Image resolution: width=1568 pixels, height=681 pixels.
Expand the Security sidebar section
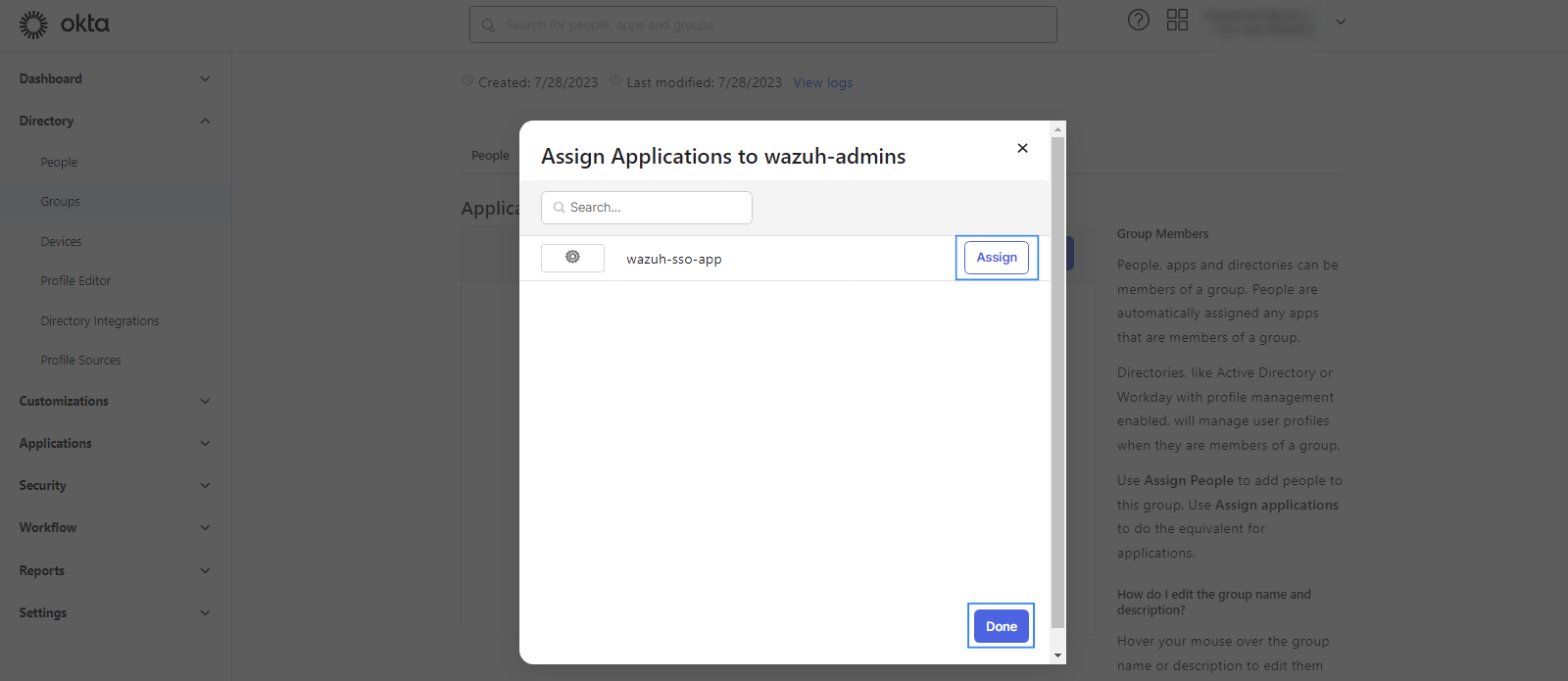(x=205, y=486)
